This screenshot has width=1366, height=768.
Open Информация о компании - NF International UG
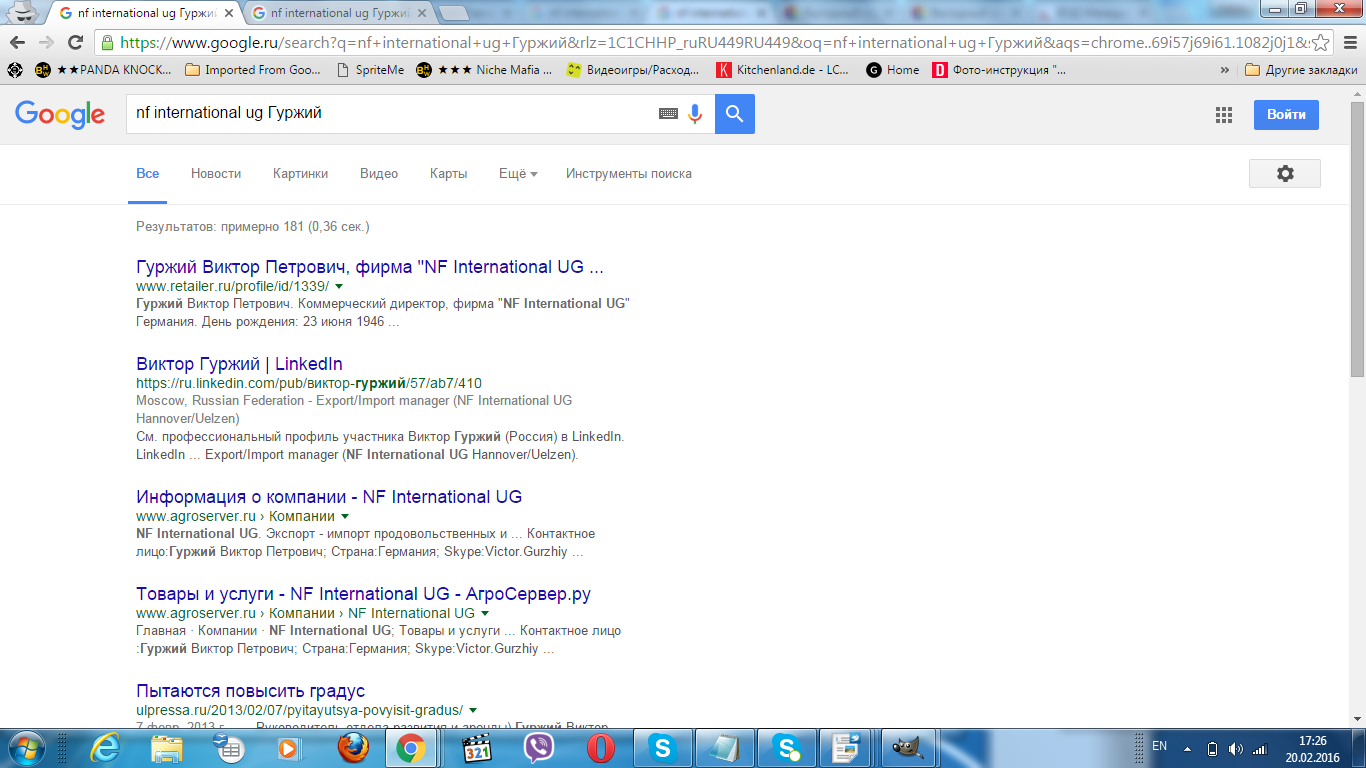(329, 497)
